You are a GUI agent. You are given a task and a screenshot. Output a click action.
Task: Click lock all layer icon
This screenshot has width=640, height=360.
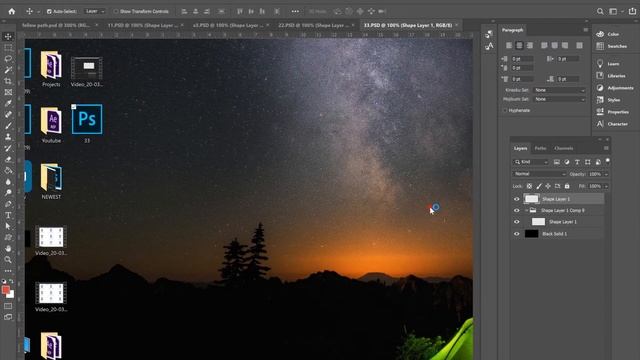[567, 186]
